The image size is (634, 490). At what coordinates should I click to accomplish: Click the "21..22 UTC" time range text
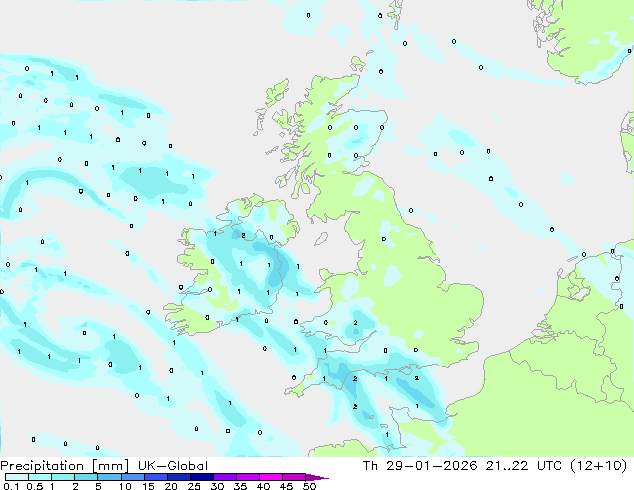coord(524,466)
